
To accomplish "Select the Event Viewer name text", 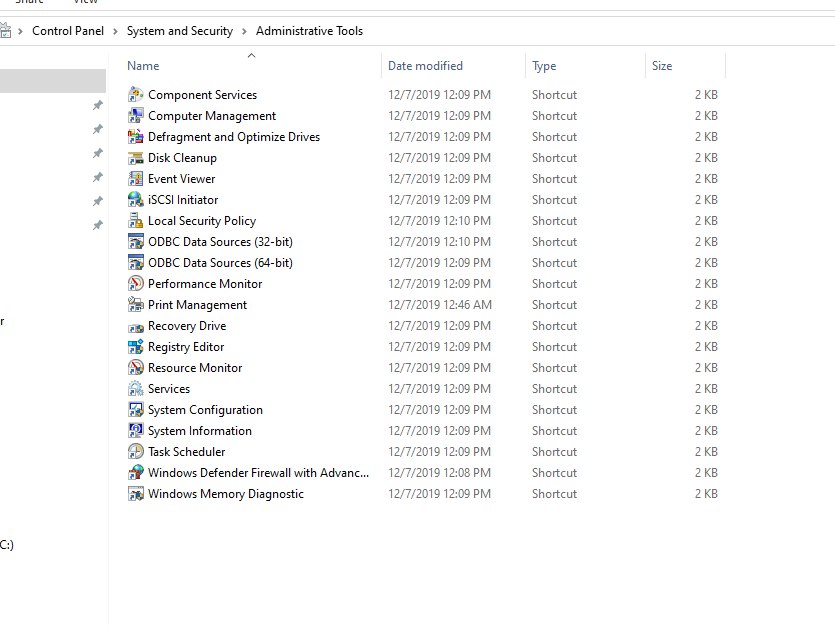I will click(182, 179).
